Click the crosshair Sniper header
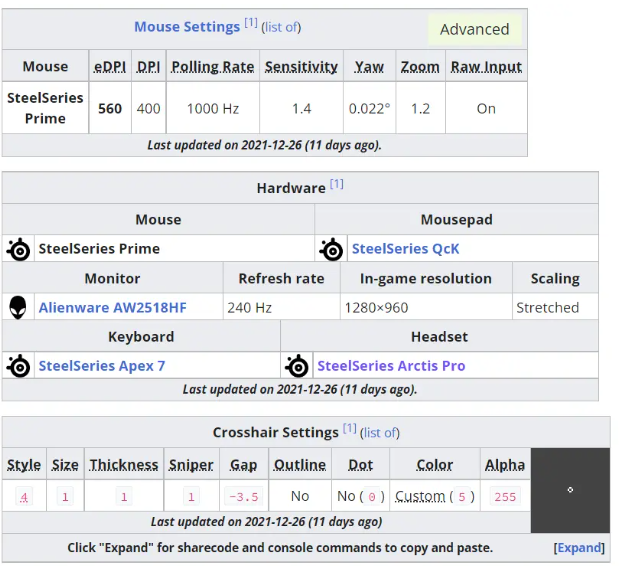 click(191, 465)
